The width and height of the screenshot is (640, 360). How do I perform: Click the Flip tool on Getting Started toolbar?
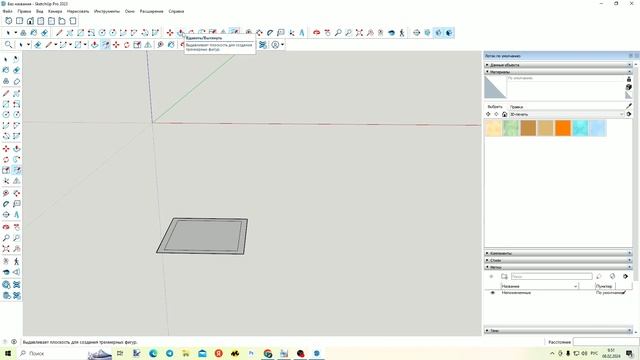click(x=148, y=44)
